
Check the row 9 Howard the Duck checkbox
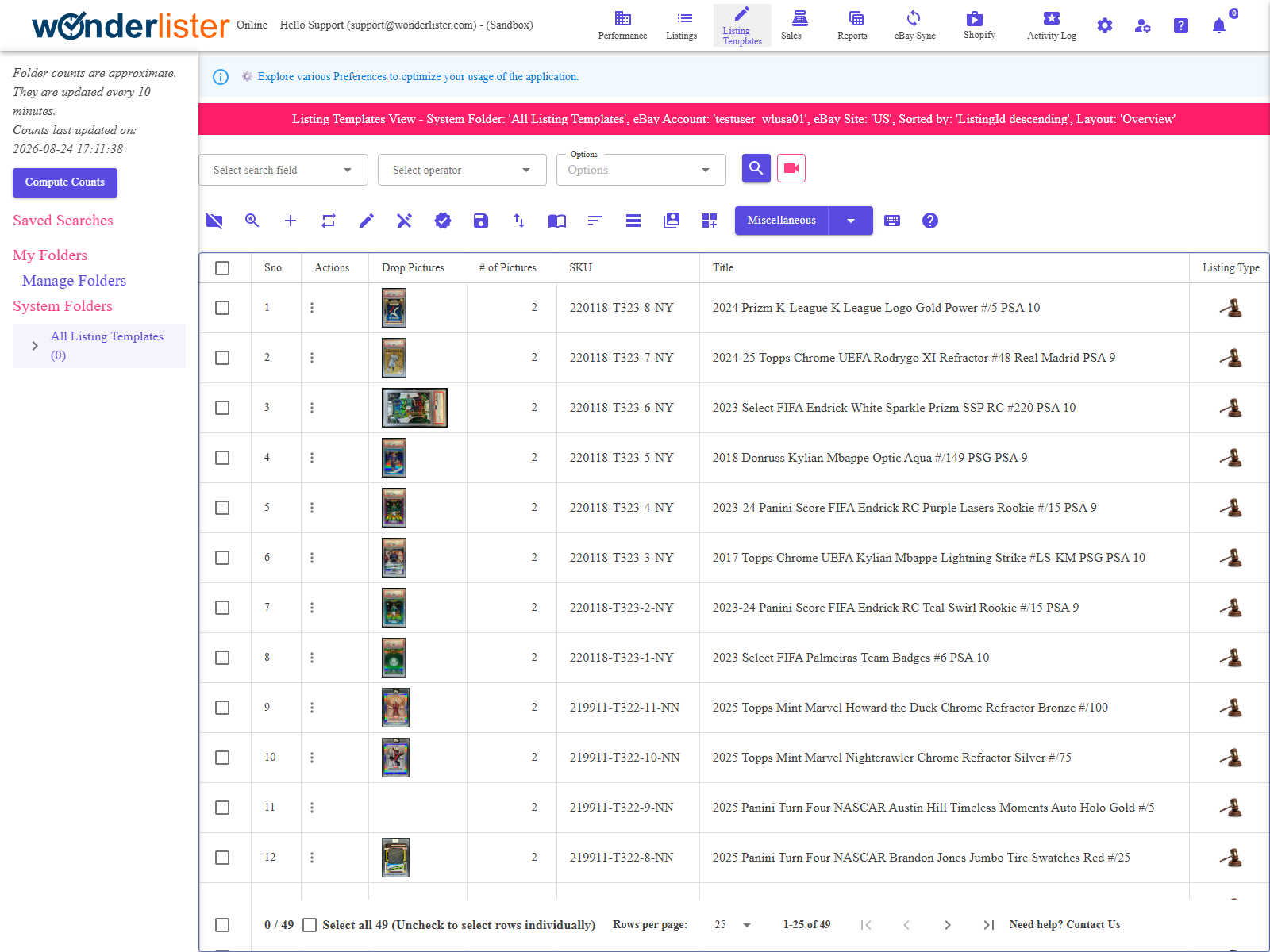click(222, 708)
